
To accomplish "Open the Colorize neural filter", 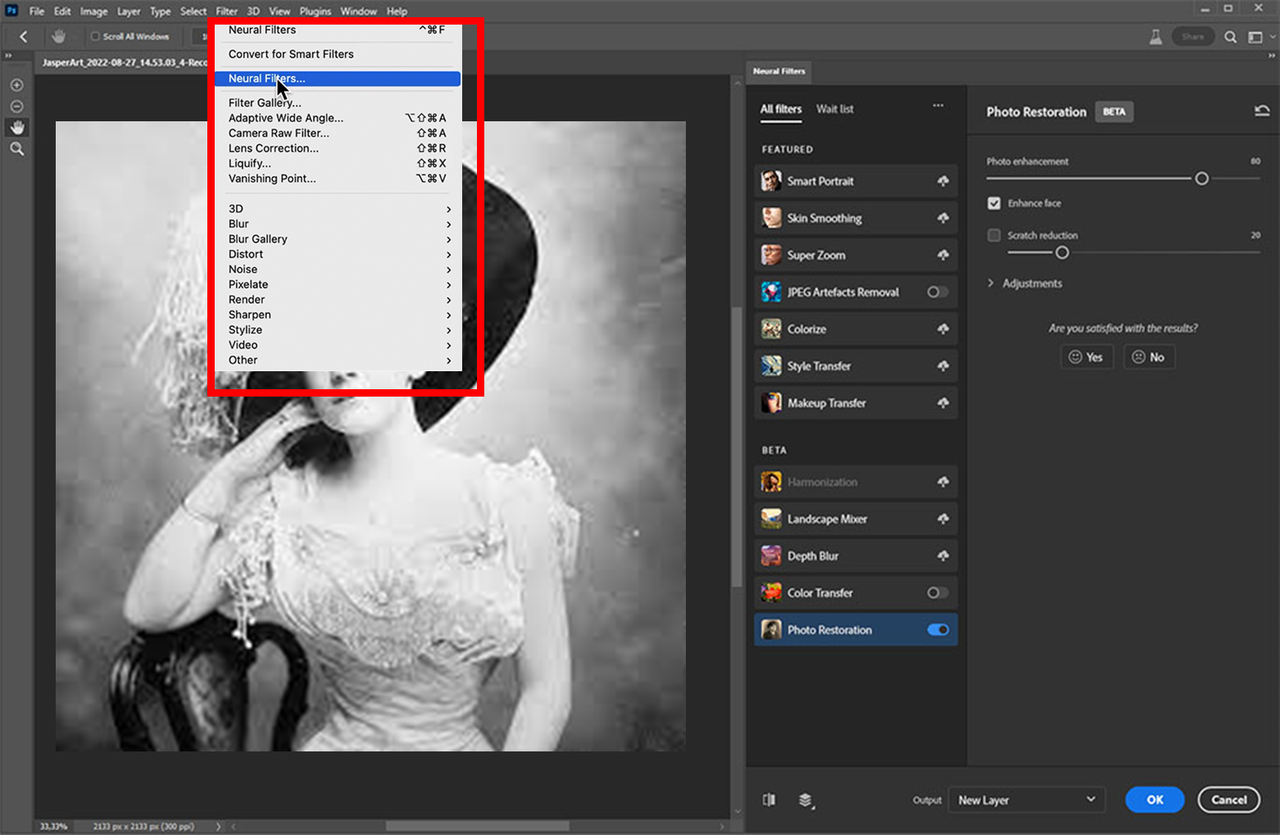I will pyautogui.click(x=855, y=328).
